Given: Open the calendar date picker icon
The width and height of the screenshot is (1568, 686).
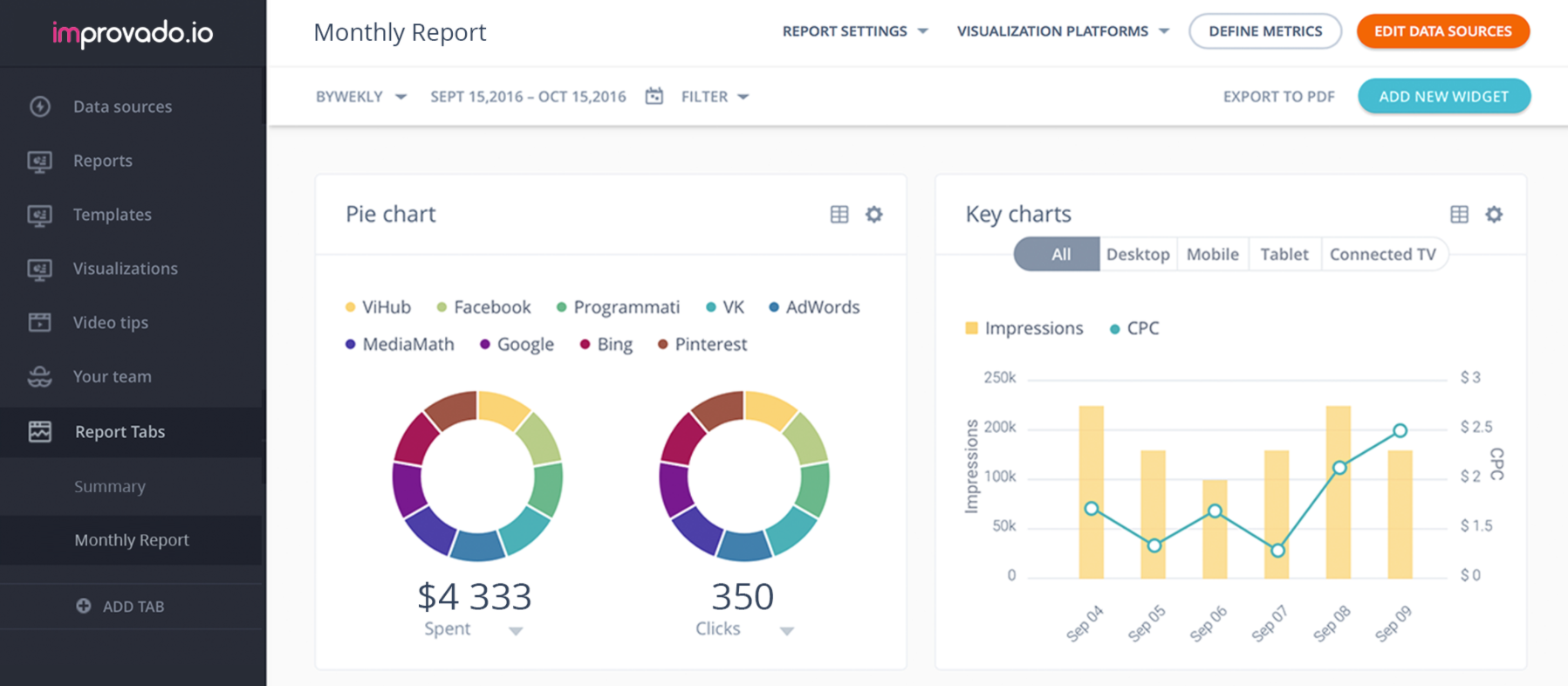Looking at the screenshot, I should pos(654,96).
